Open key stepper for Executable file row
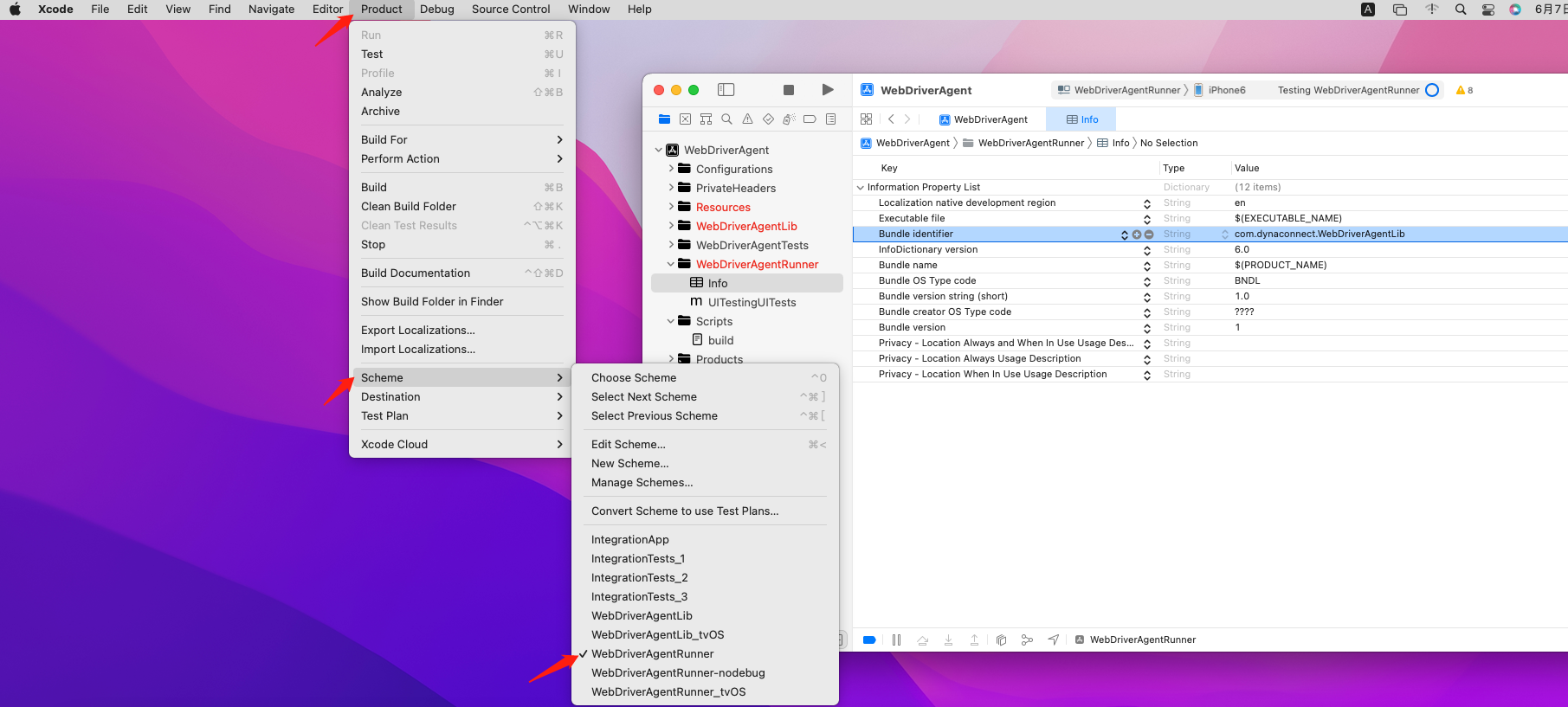 pos(1147,219)
